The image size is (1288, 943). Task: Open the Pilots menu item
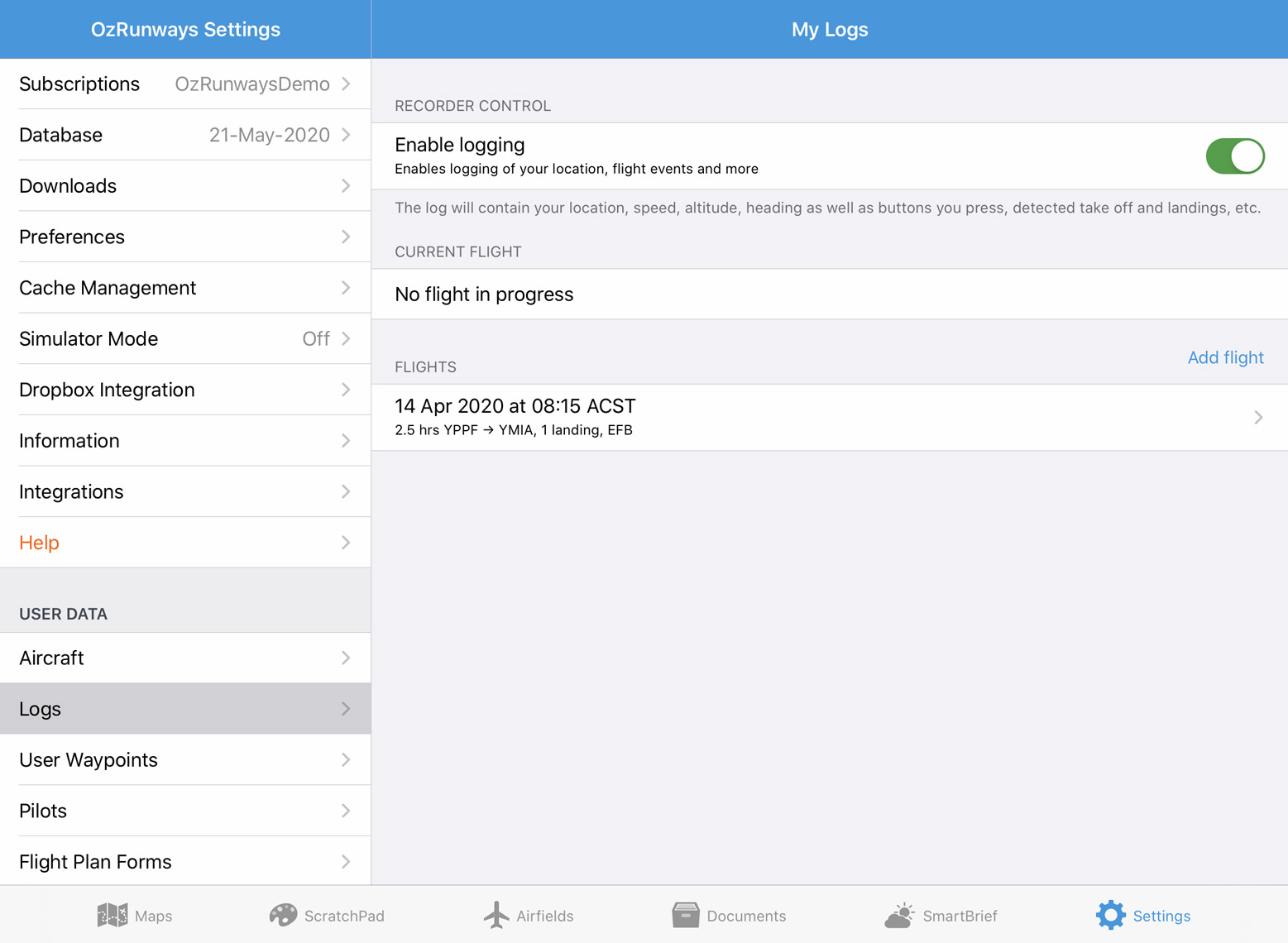(185, 811)
